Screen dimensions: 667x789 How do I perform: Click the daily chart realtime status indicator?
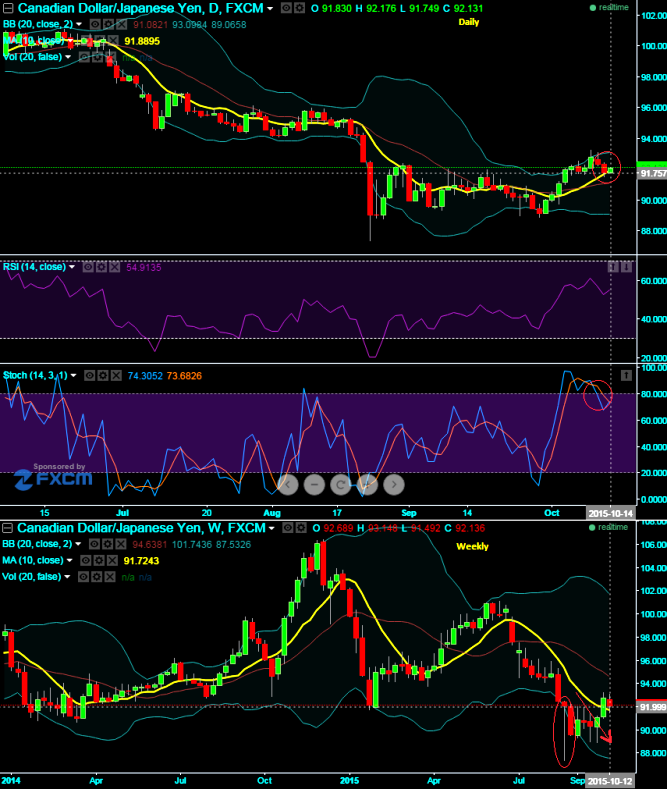[x=609, y=8]
